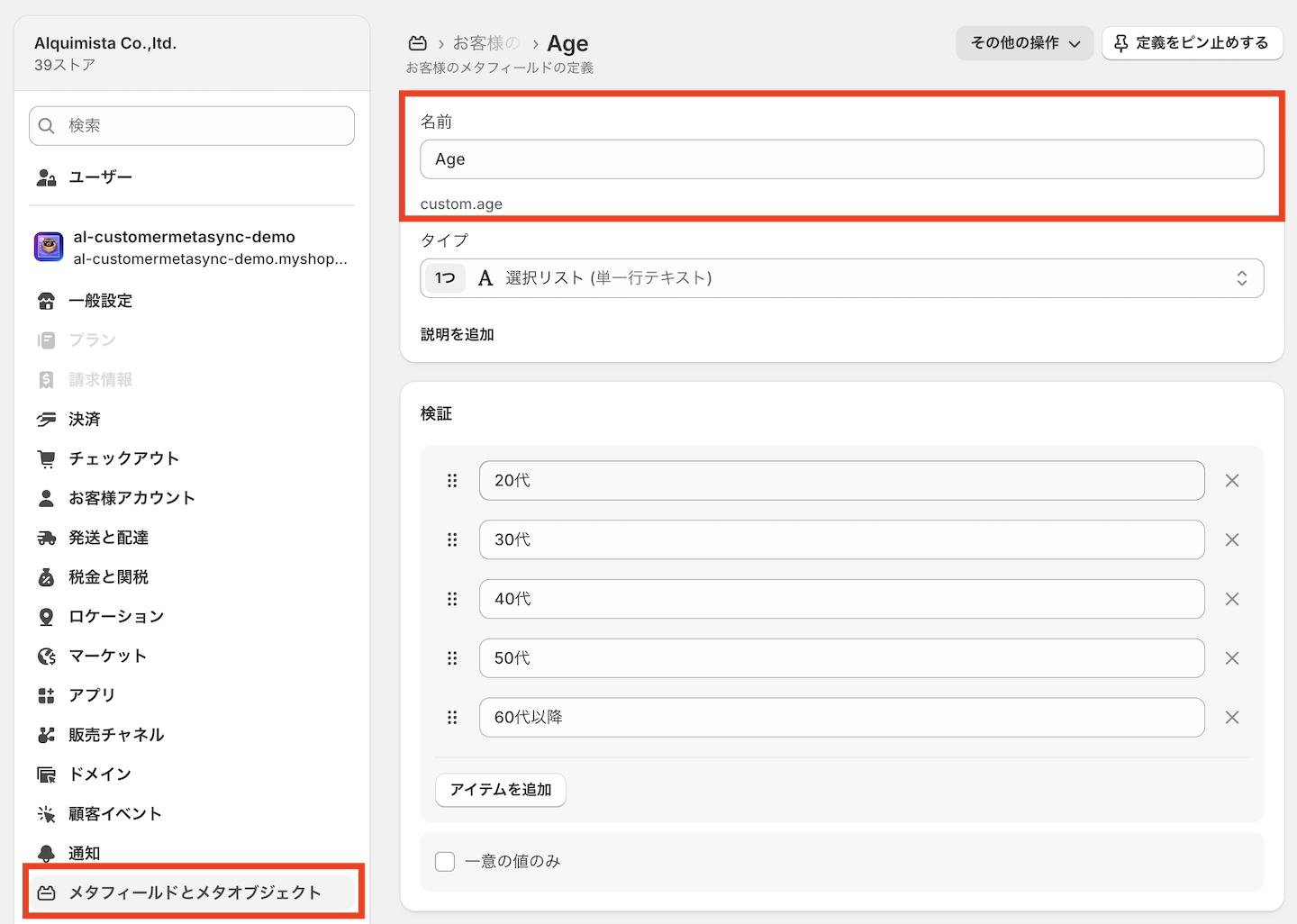The image size is (1297, 924).
Task: Go to お客様 breadcrumb link
Action: 486,43
